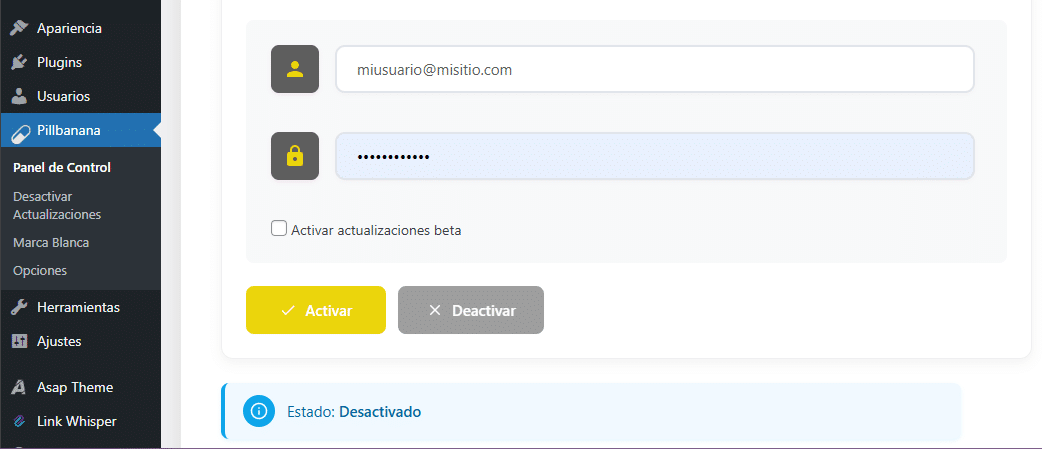
Task: Click the Asap Theme logo icon
Action: [x=19, y=387]
